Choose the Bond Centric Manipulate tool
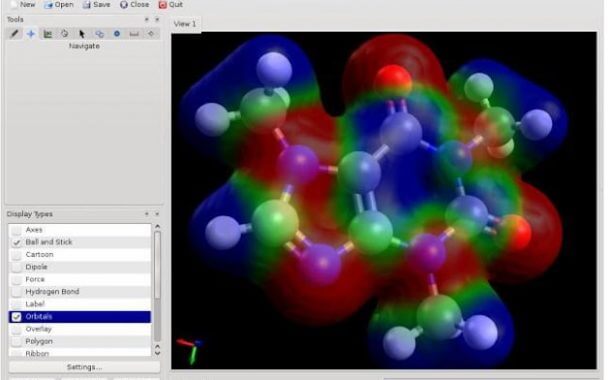 [x=47, y=34]
